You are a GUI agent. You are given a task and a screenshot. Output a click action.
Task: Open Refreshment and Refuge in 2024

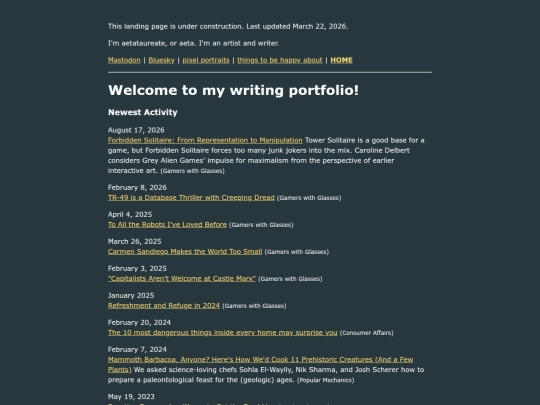(164, 306)
